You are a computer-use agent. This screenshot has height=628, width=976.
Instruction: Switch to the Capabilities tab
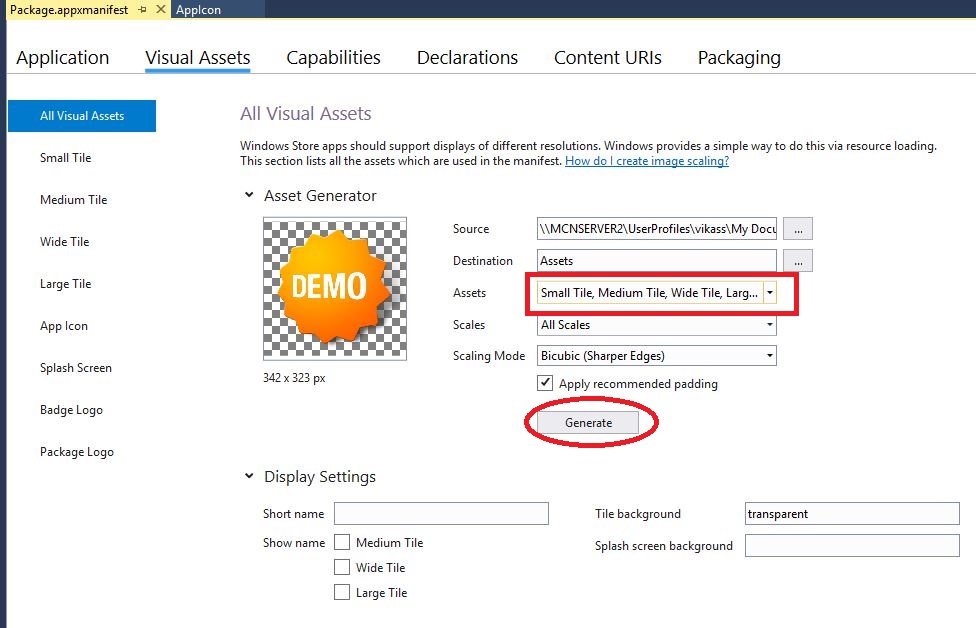333,58
